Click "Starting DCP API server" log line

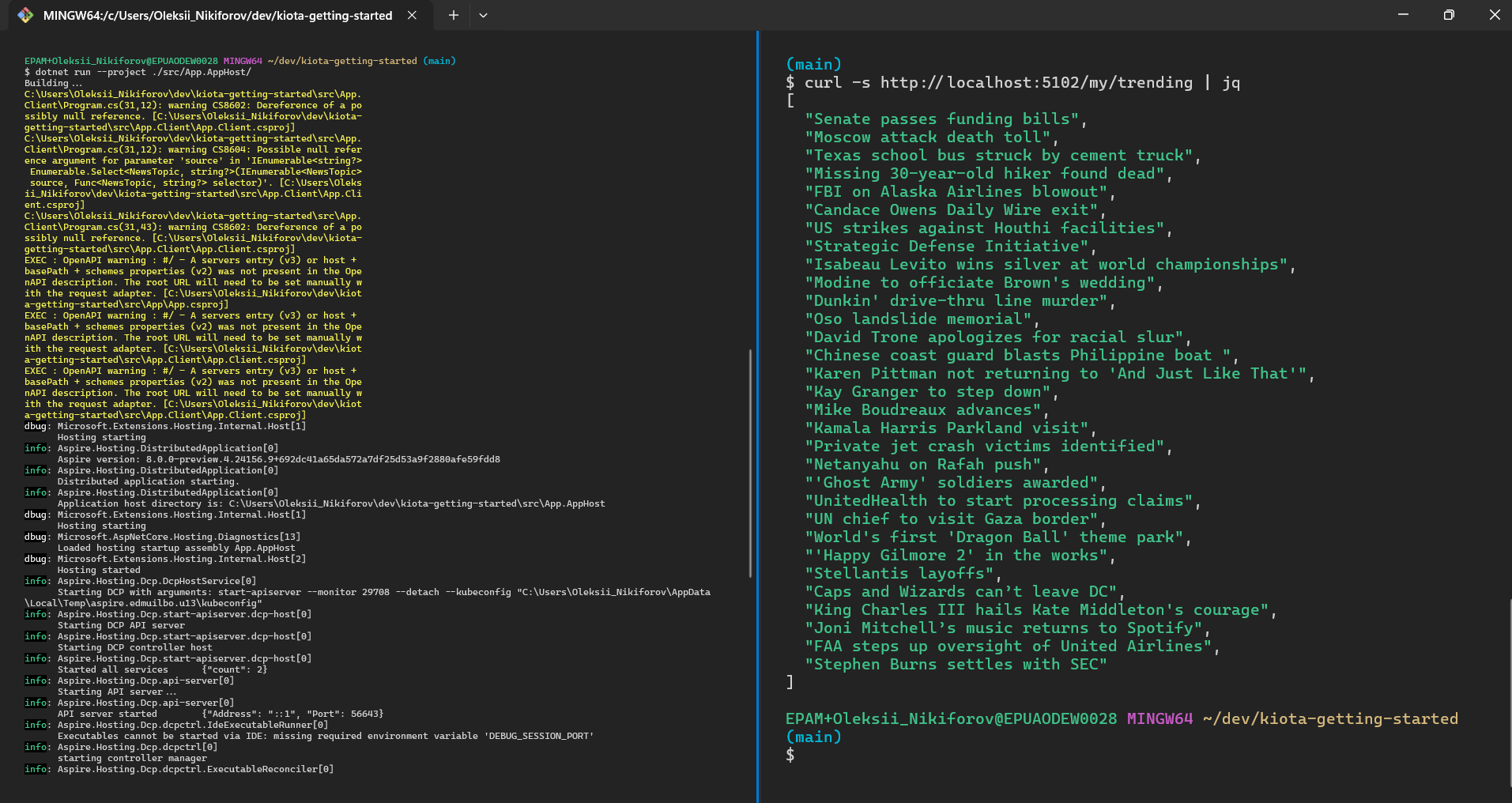click(x=121, y=625)
